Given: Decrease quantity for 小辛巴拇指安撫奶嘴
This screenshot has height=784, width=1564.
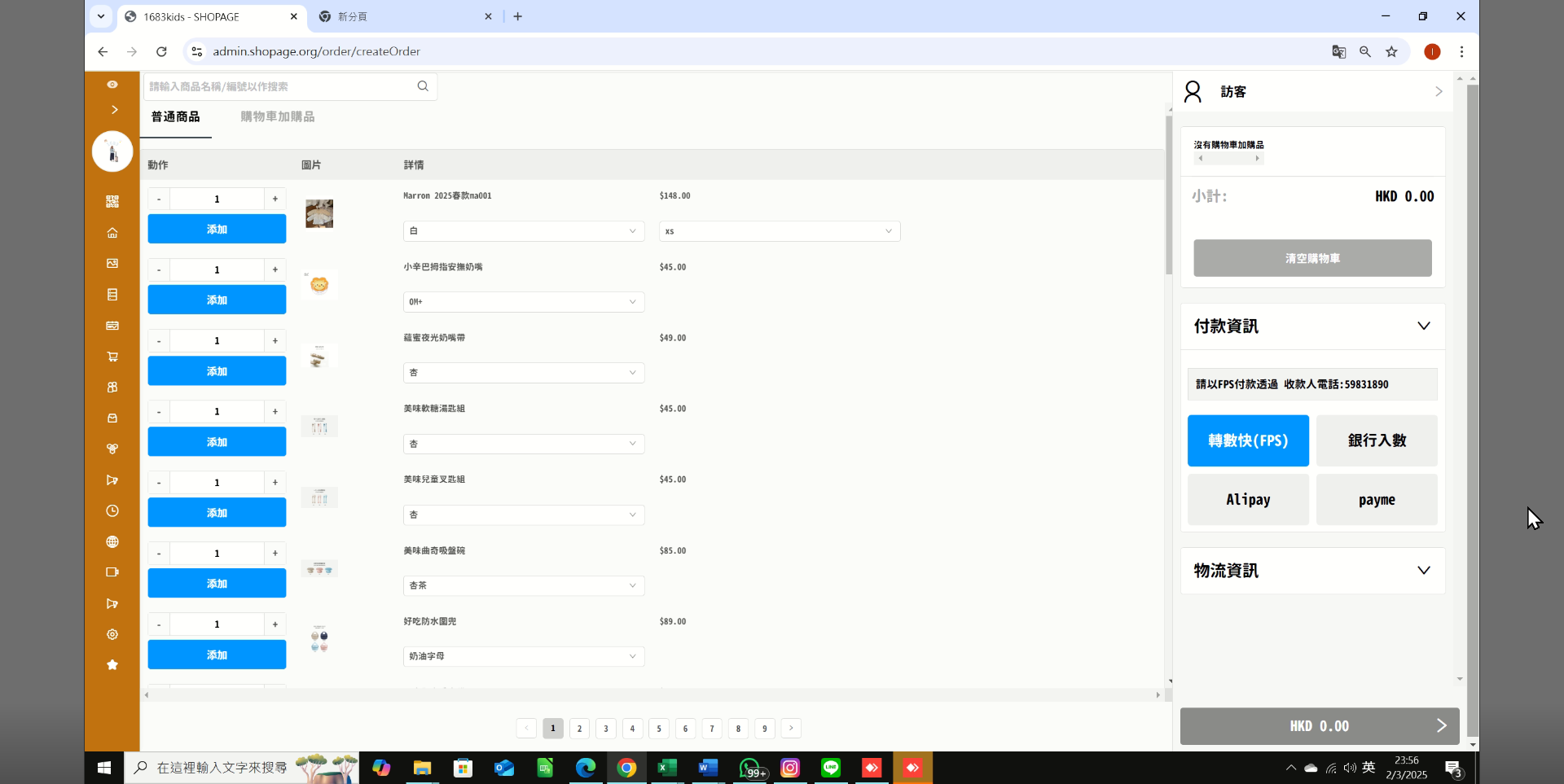Looking at the screenshot, I should click(159, 269).
